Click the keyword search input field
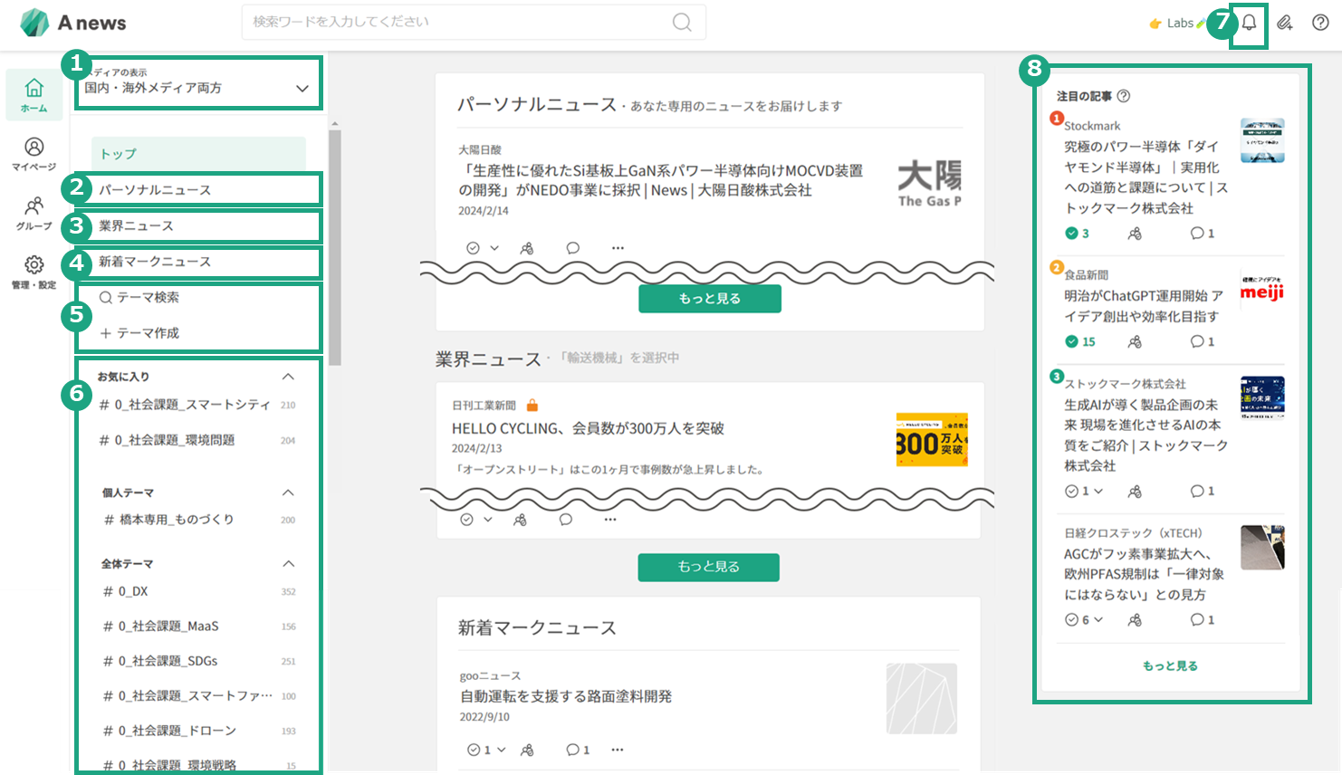 [x=473, y=22]
